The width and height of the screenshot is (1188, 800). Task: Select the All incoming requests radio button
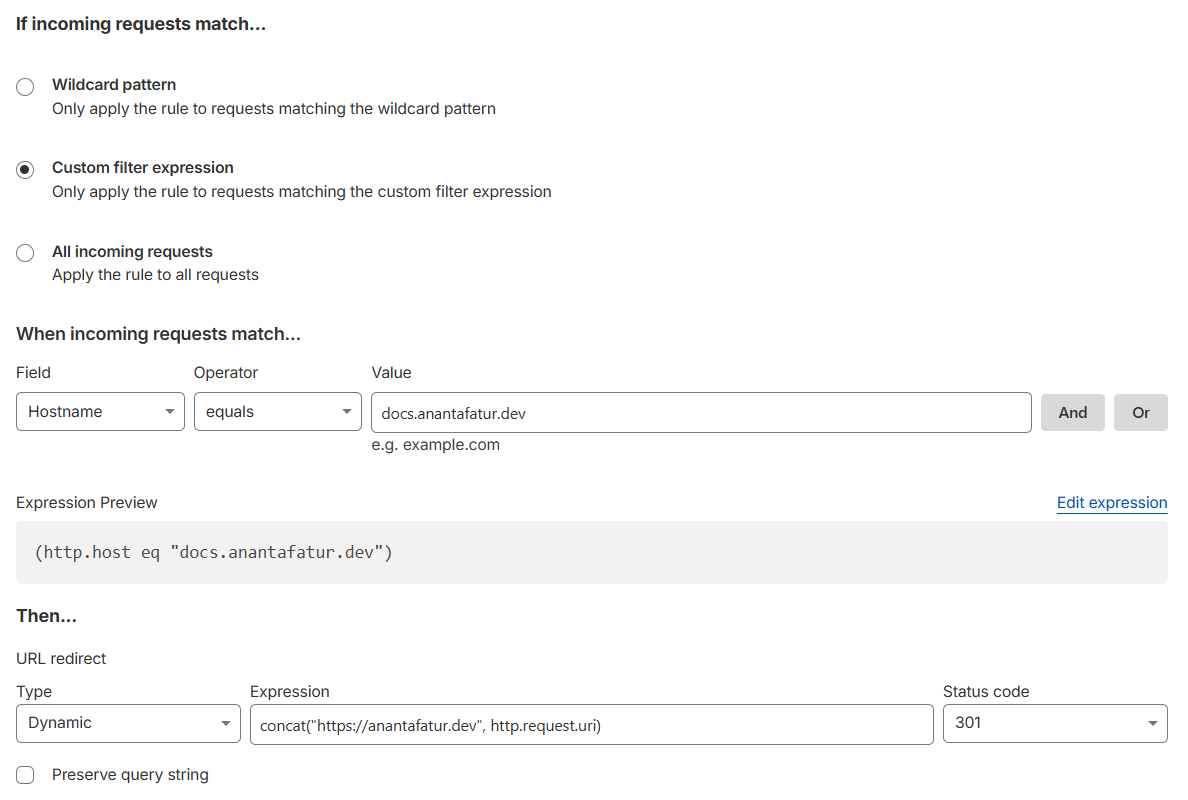26,254
